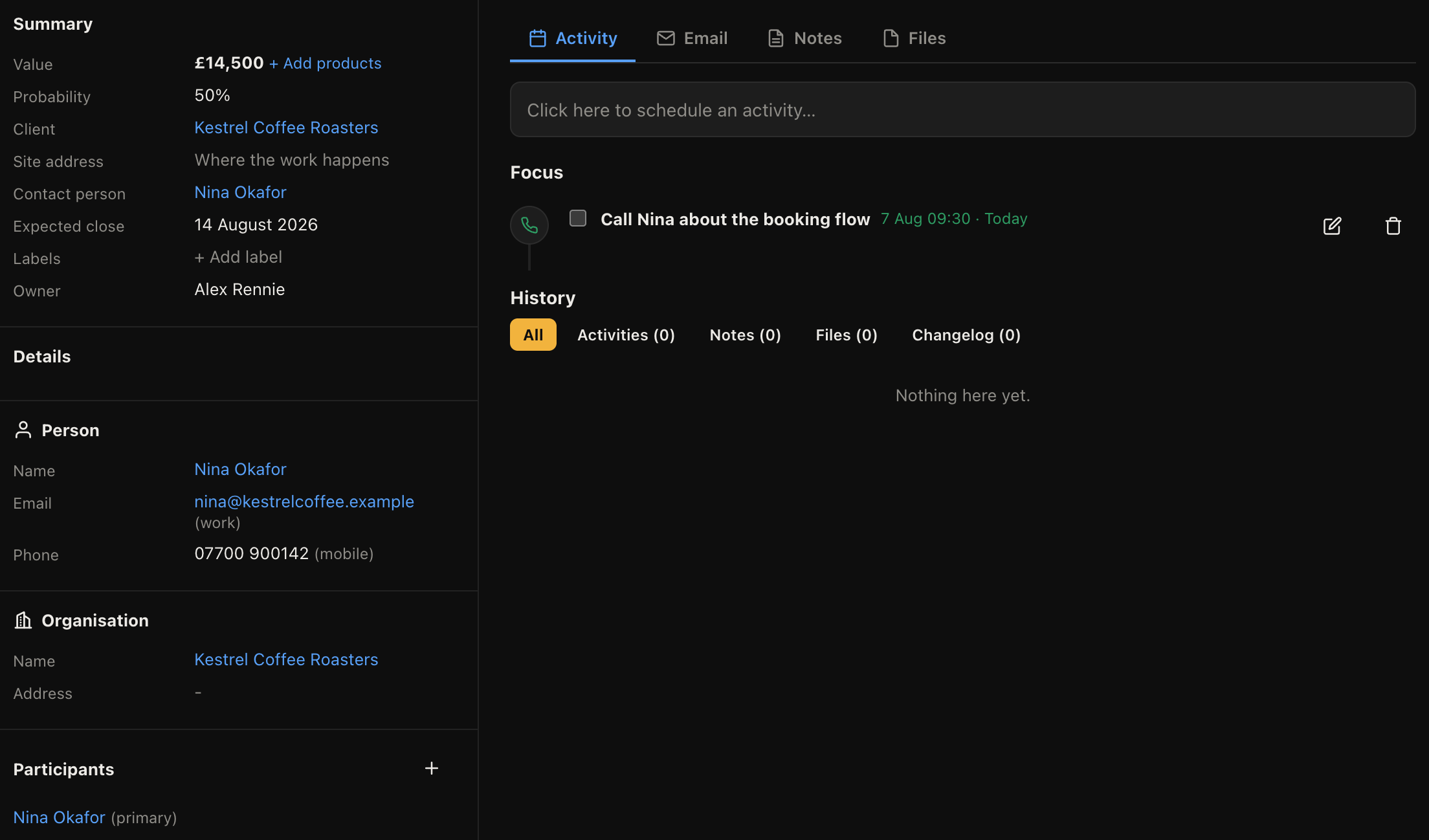Click the green phone call icon
The height and width of the screenshot is (840, 1429).
[x=529, y=225]
